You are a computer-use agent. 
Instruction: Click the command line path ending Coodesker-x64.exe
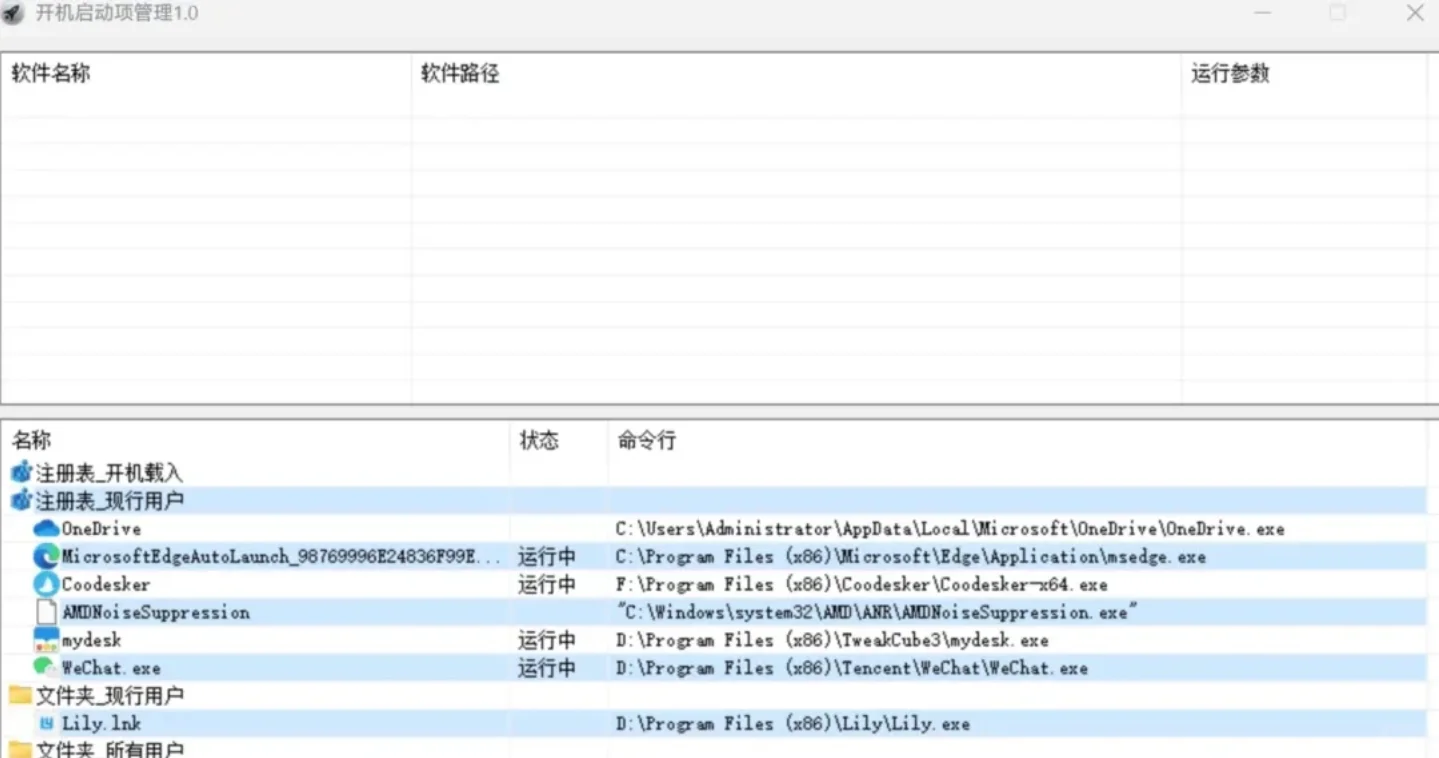pyautogui.click(x=862, y=584)
